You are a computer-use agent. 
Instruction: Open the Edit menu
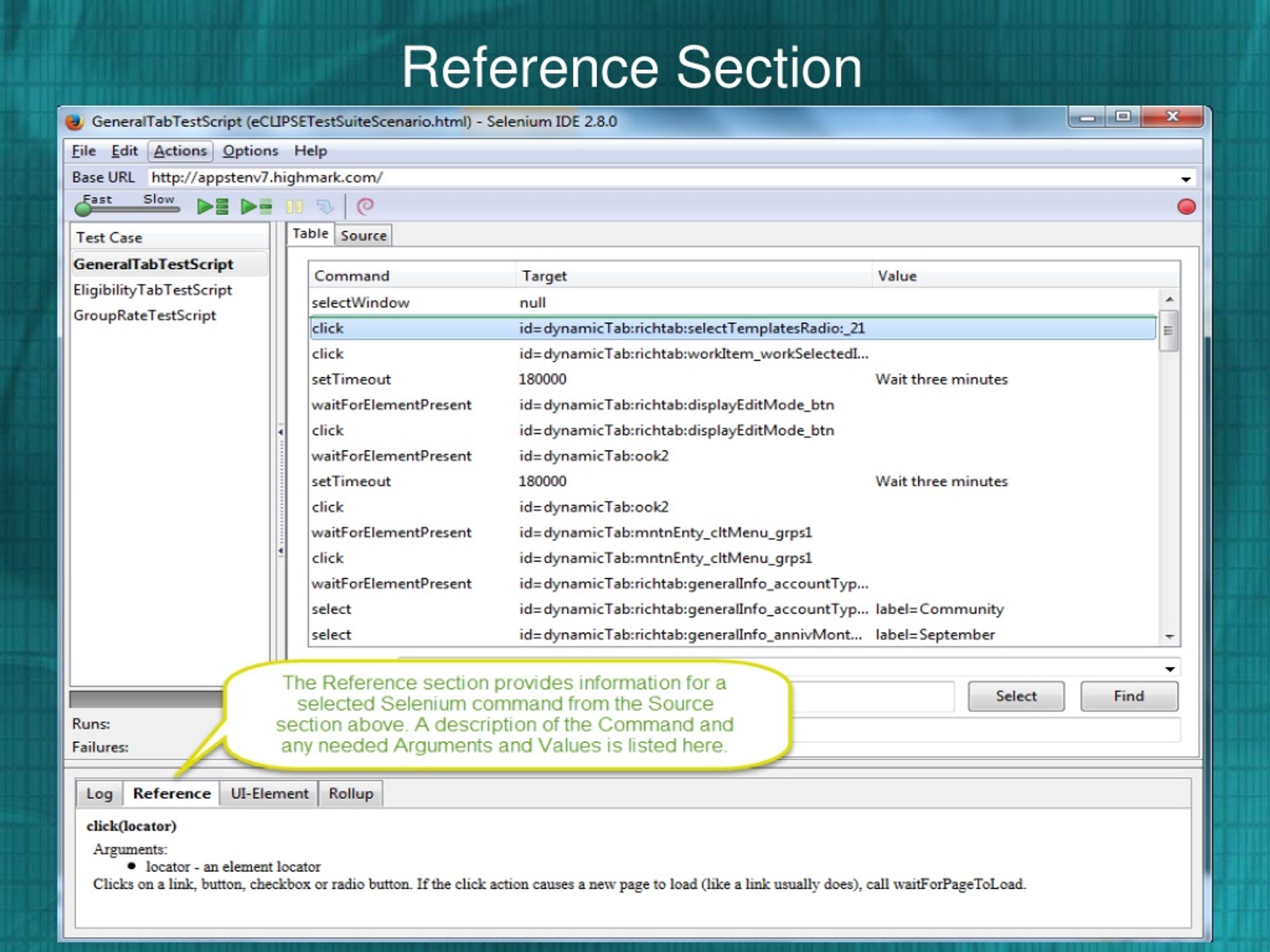(124, 151)
